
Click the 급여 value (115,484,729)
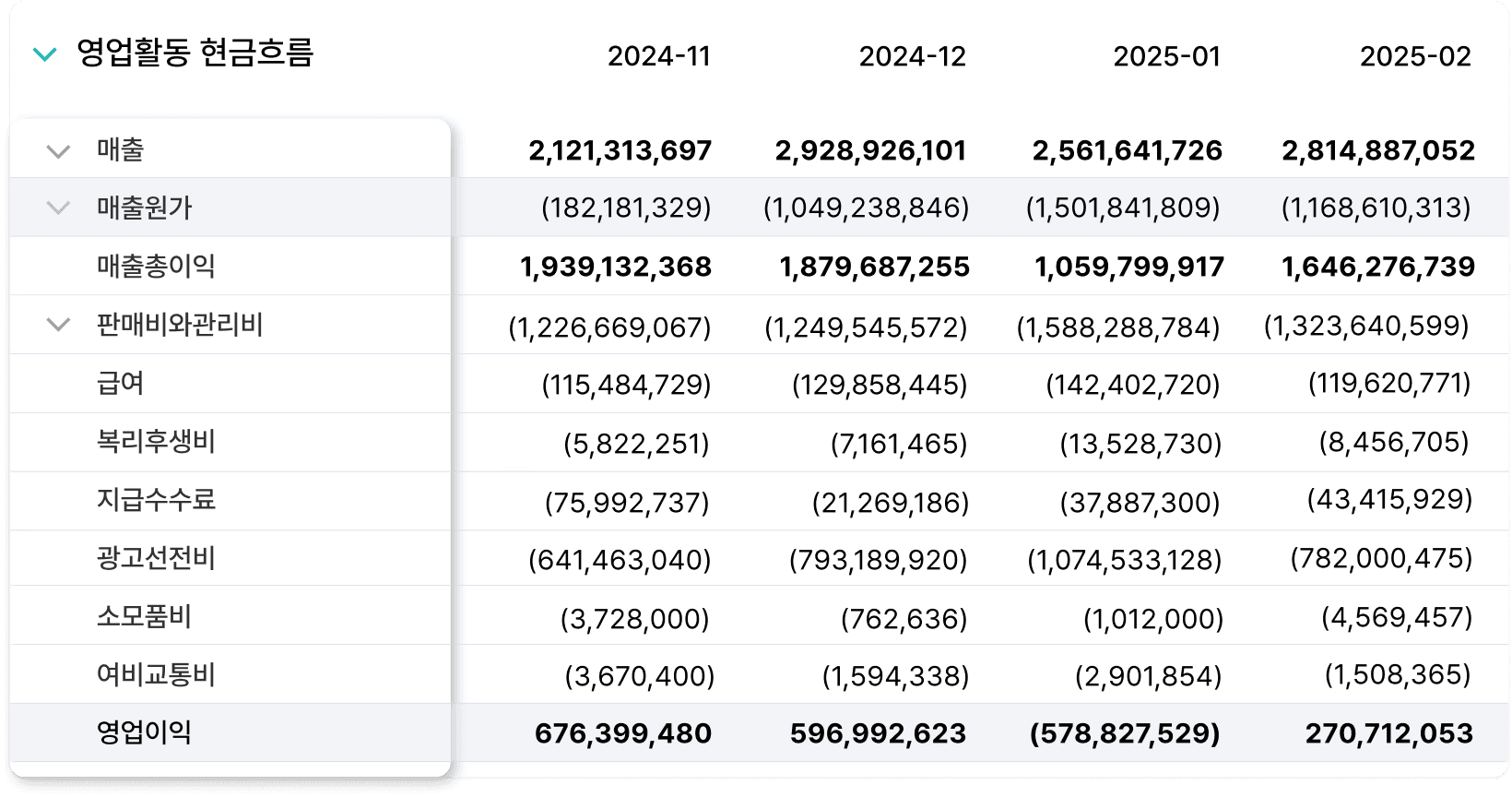pyautogui.click(x=626, y=385)
